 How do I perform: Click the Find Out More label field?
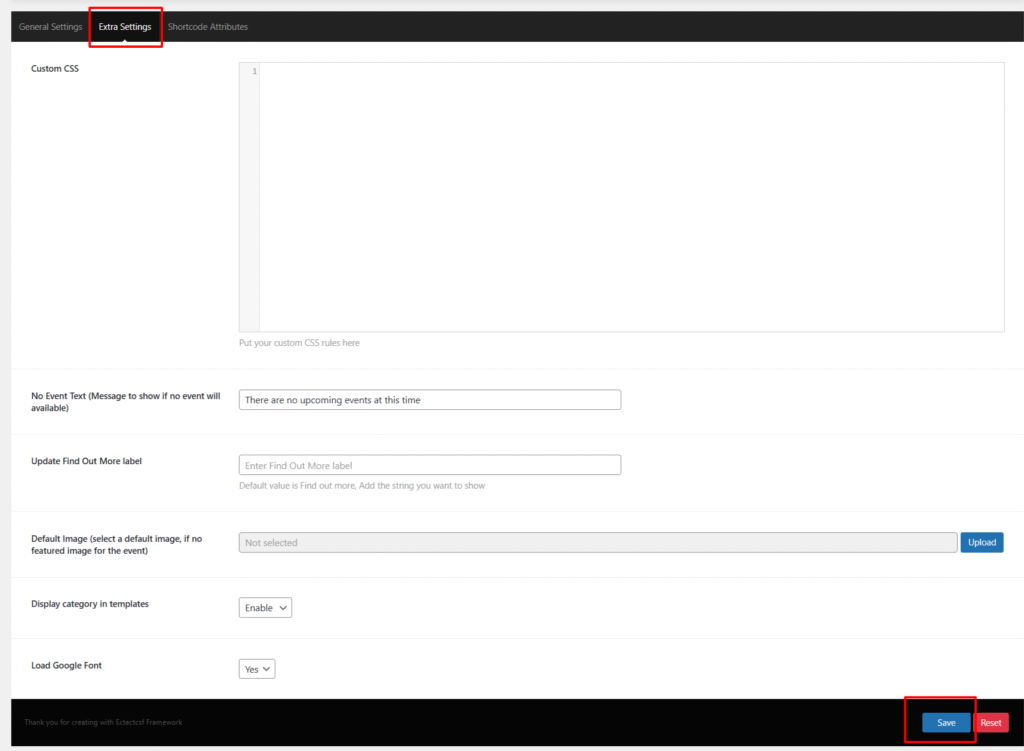[430, 464]
